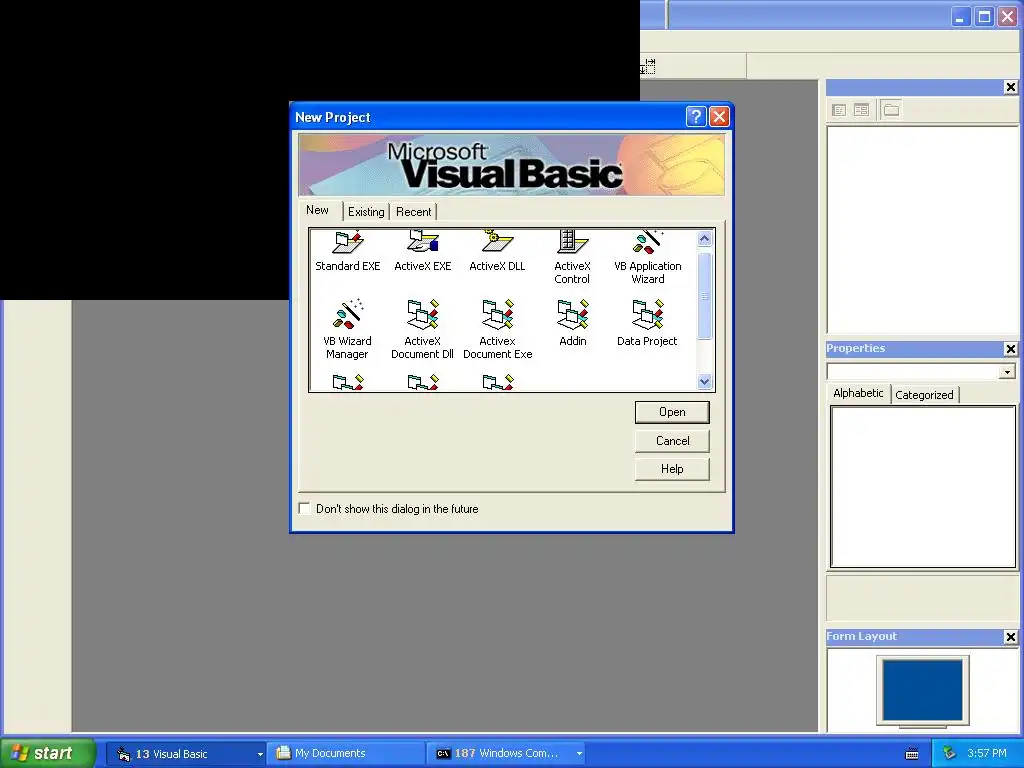Click the network tray icon beside the clock
The image size is (1024, 768).
click(x=949, y=754)
